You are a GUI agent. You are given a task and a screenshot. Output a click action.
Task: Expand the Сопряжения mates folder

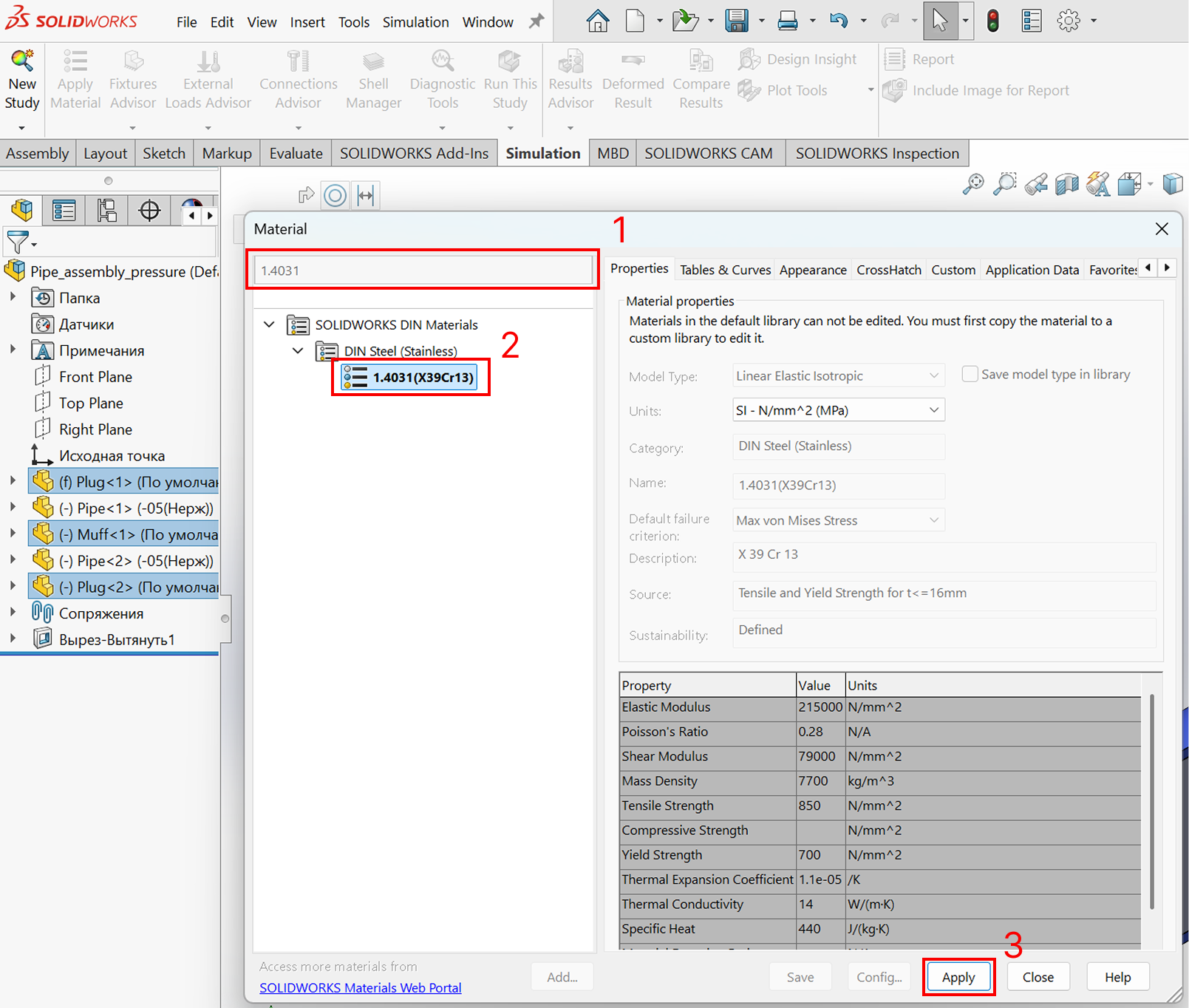point(13,613)
